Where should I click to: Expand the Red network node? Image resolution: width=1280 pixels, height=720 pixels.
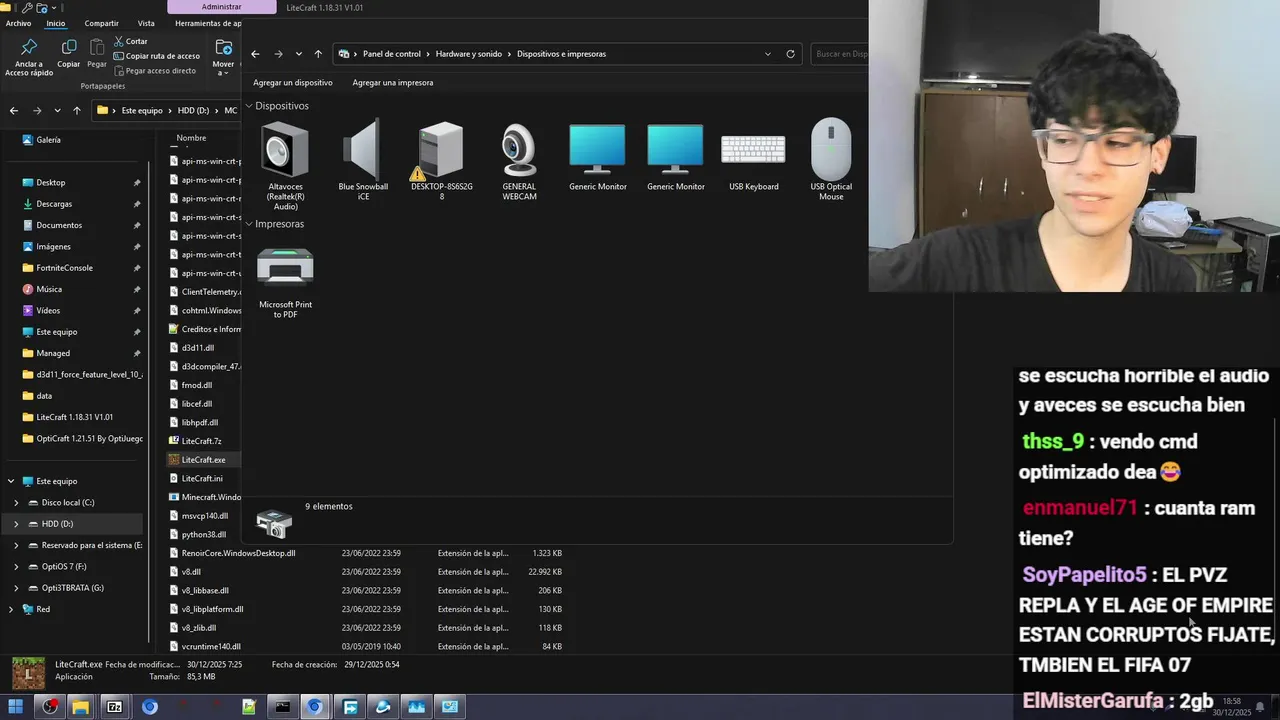(11, 609)
